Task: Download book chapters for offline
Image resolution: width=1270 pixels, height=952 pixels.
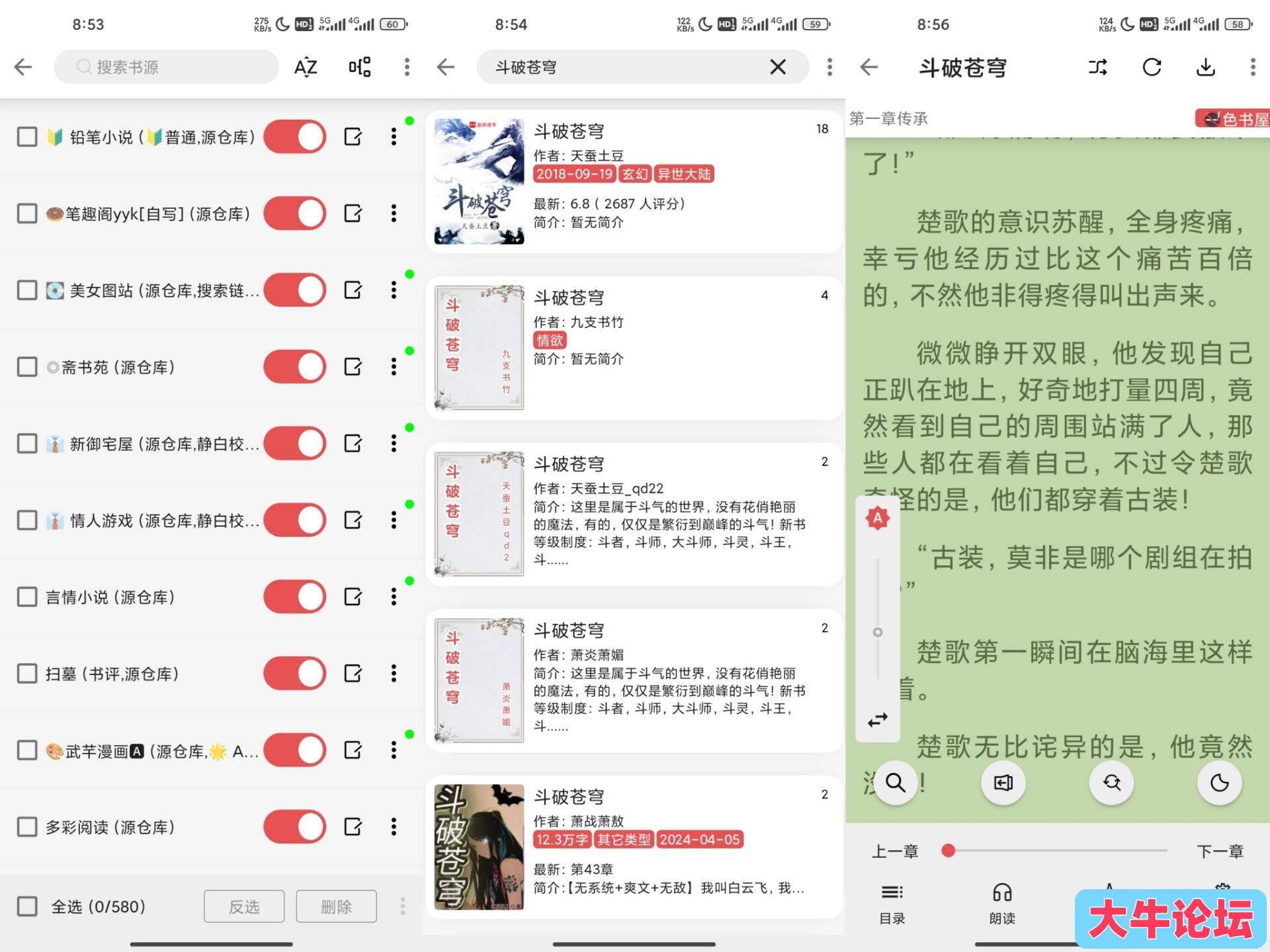Action: coord(1206,67)
